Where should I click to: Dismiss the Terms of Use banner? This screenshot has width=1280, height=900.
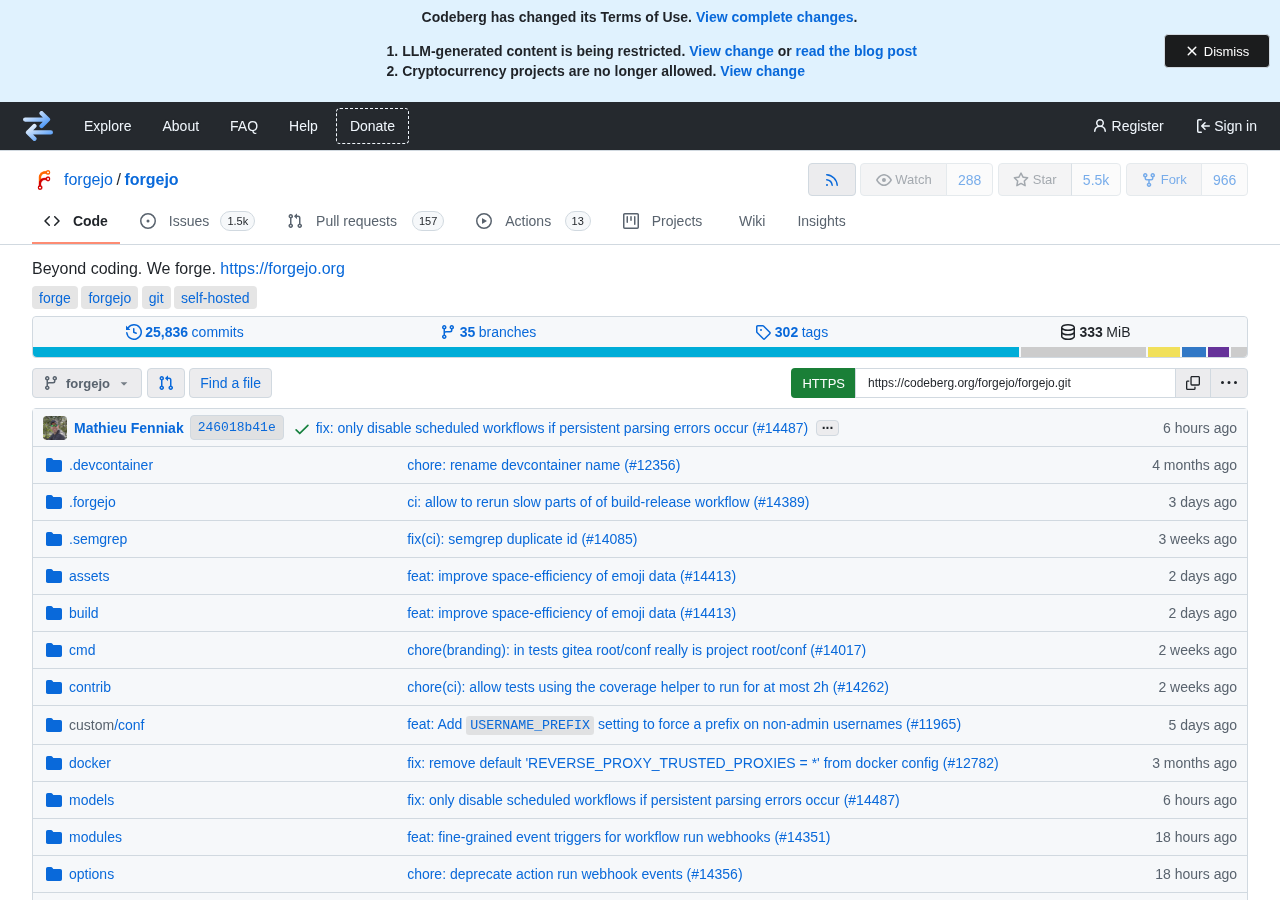1217,51
